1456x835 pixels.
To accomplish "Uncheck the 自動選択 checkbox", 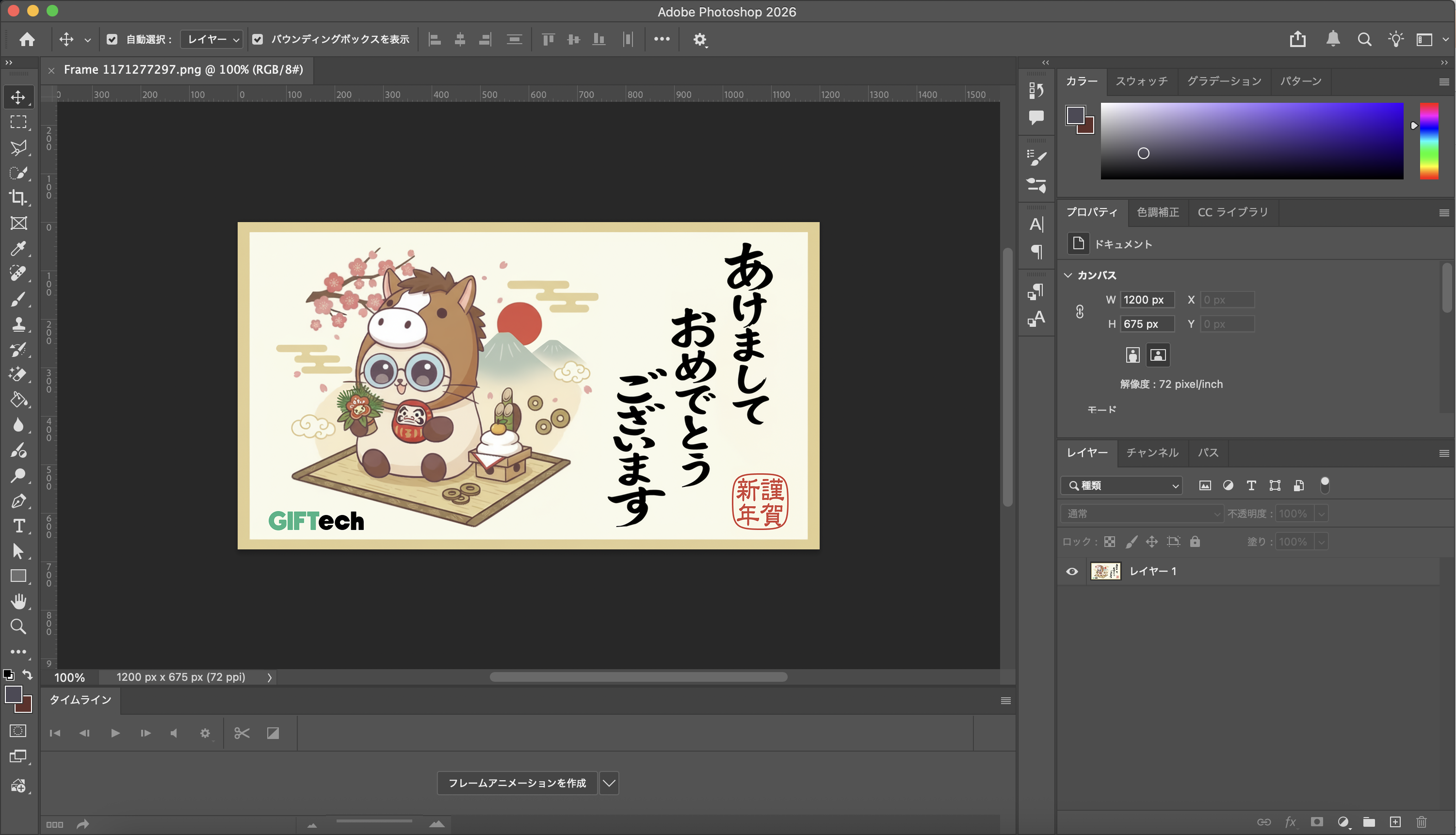I will point(112,39).
